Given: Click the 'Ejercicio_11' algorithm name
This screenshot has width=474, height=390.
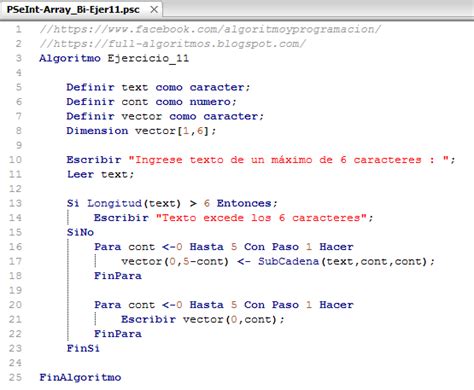Looking at the screenshot, I should click(148, 59).
